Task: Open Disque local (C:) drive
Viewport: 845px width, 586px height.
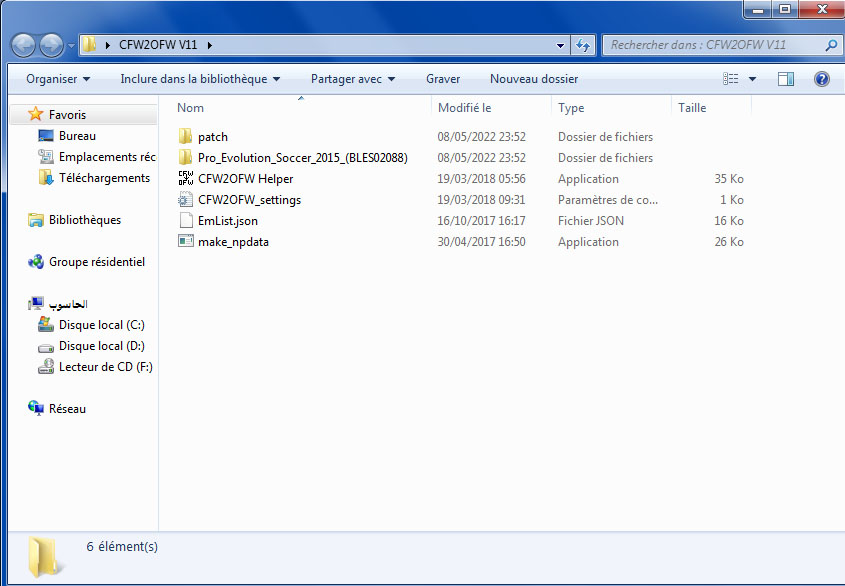Action: pos(101,325)
